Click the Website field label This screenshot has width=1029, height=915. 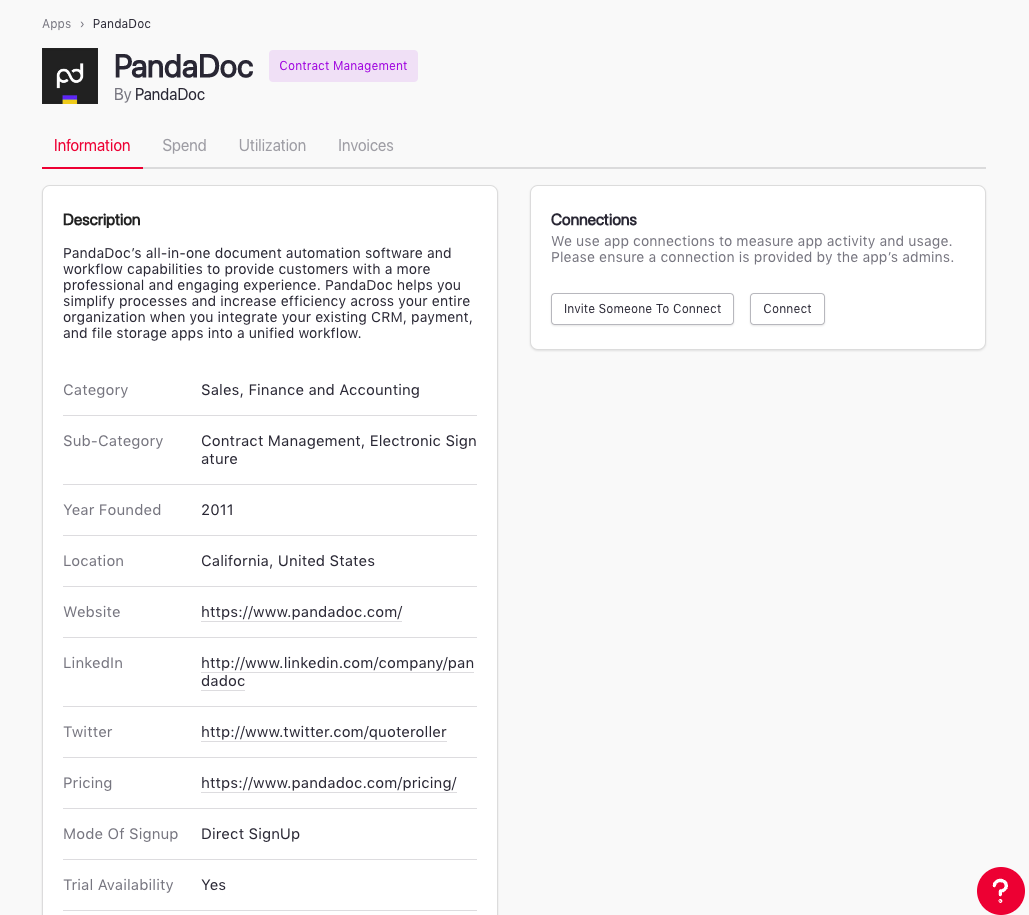pos(92,612)
